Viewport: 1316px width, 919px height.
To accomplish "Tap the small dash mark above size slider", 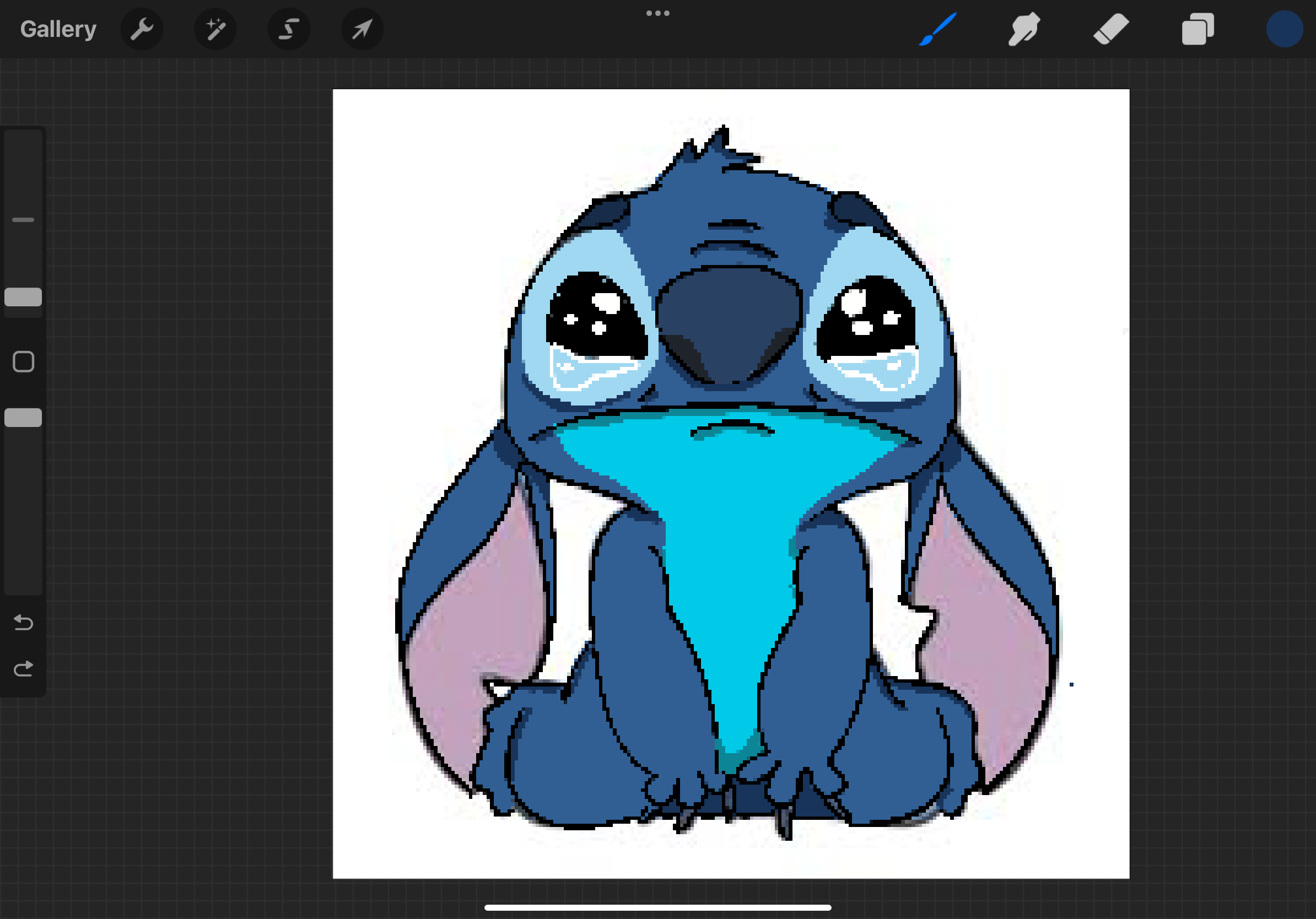I will point(24,219).
